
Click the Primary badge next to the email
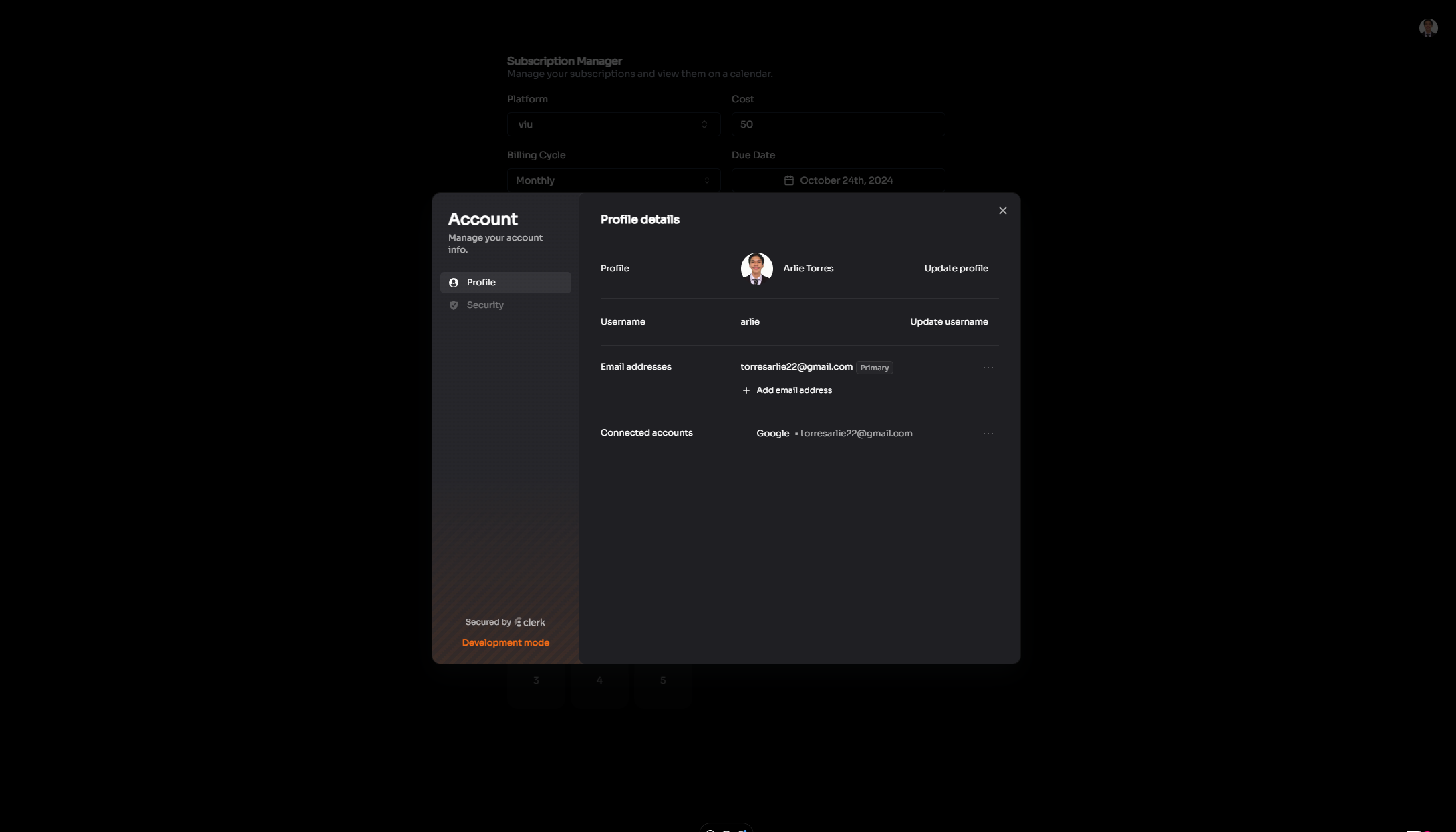[874, 367]
